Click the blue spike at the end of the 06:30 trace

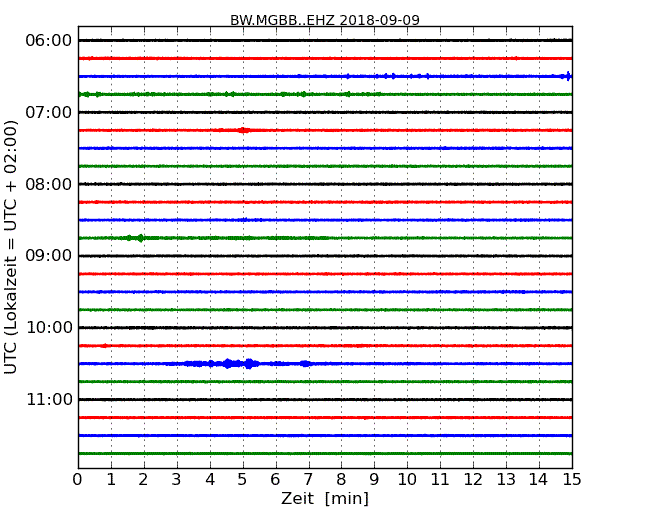tap(568, 76)
